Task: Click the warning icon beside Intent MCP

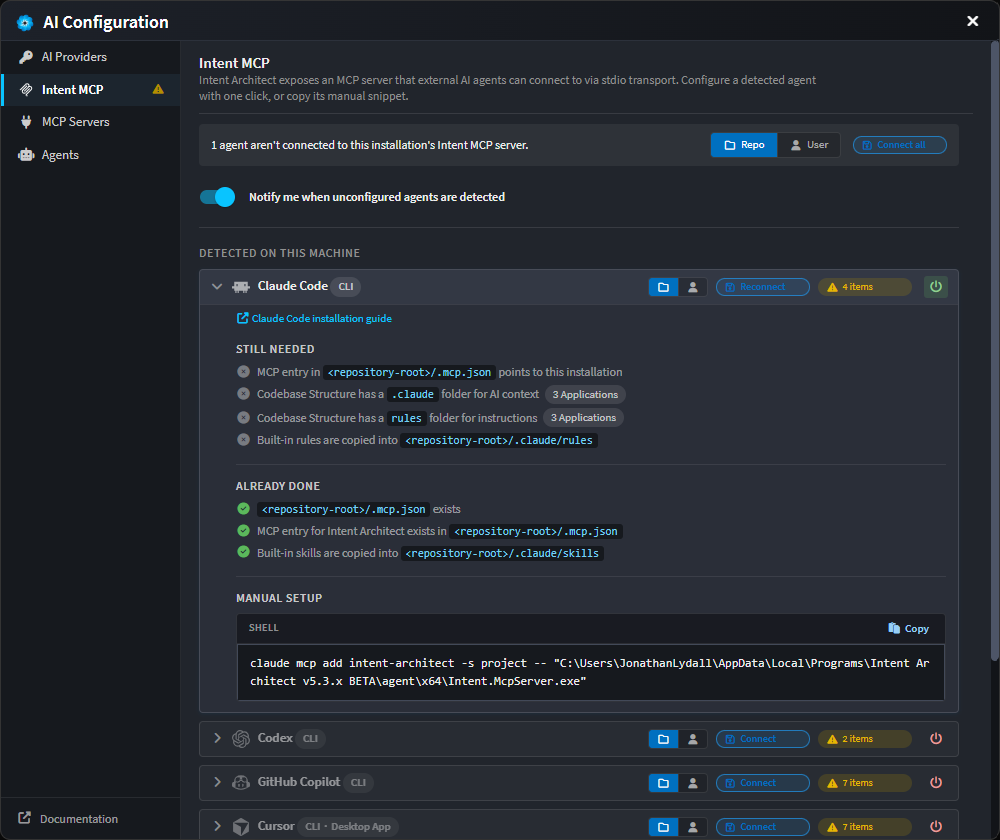Action: coord(158,89)
